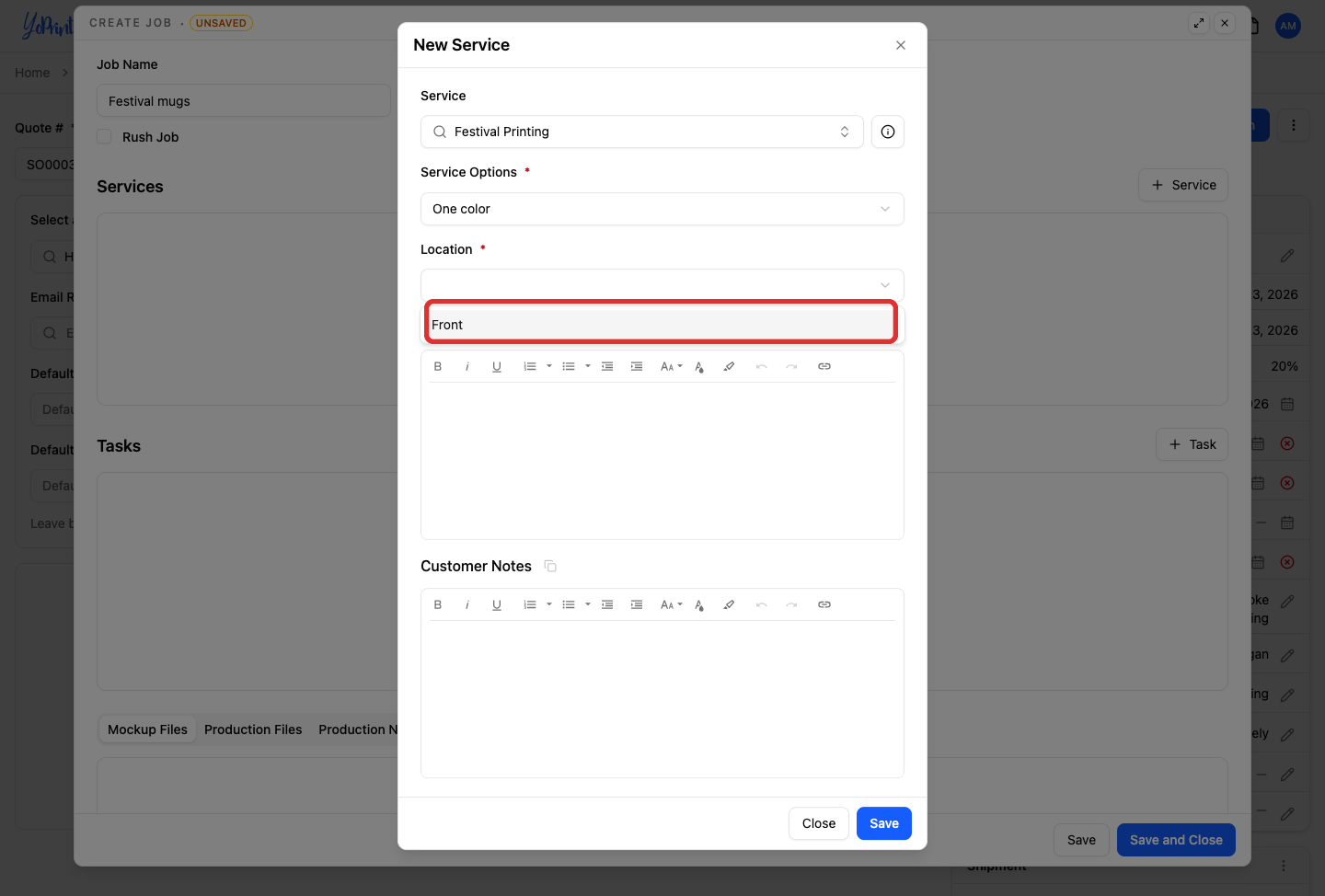The height and width of the screenshot is (896, 1325).
Task: Italicize text in the Customer Notes editor
Action: (467, 604)
